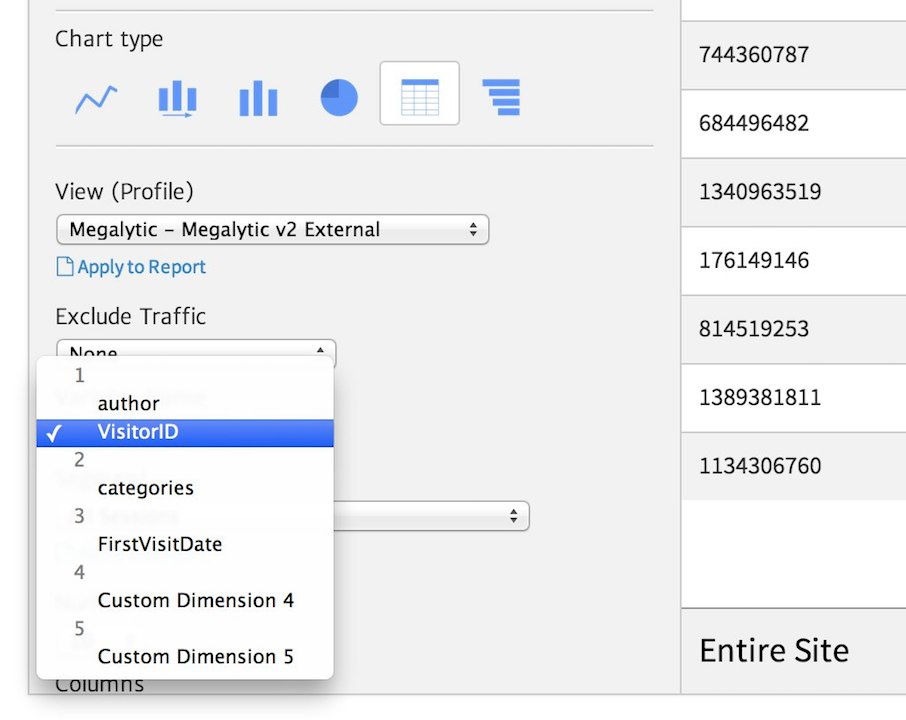Image resolution: width=906 pixels, height=720 pixels.
Task: Select the animated column chart icon
Action: pos(177,97)
